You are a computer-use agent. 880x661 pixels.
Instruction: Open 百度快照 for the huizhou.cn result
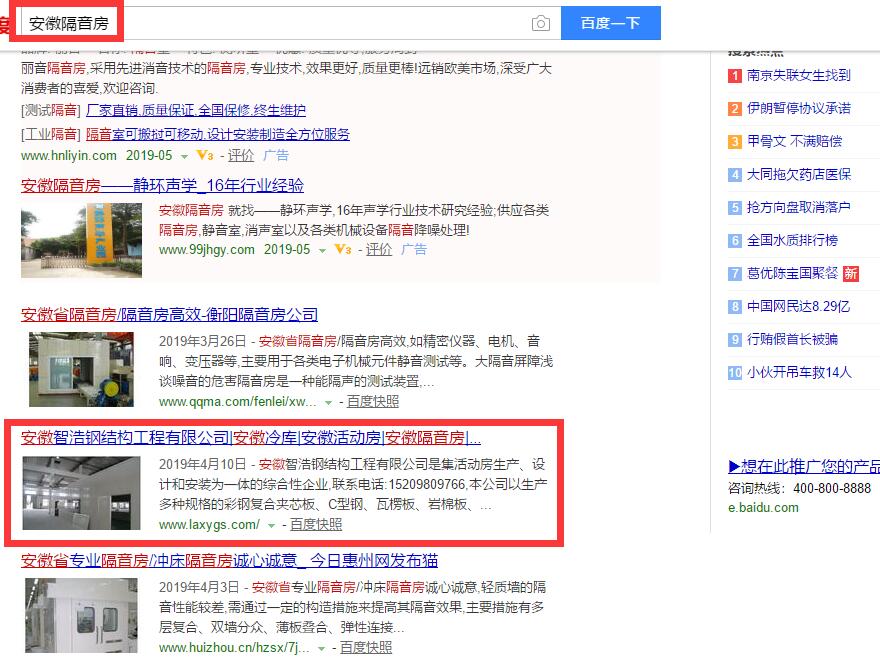tap(366, 648)
